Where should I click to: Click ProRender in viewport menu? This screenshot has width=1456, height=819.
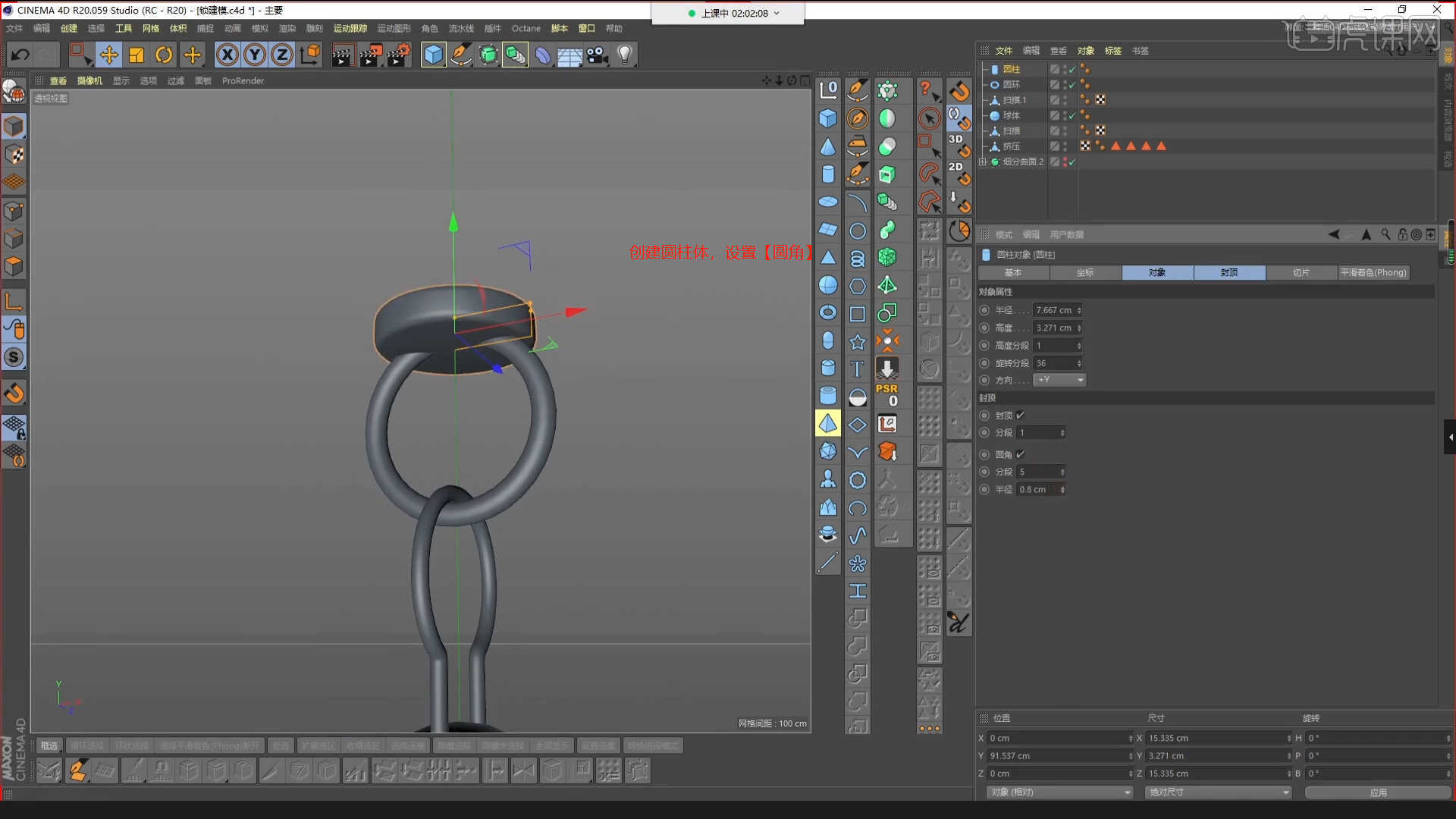(243, 80)
